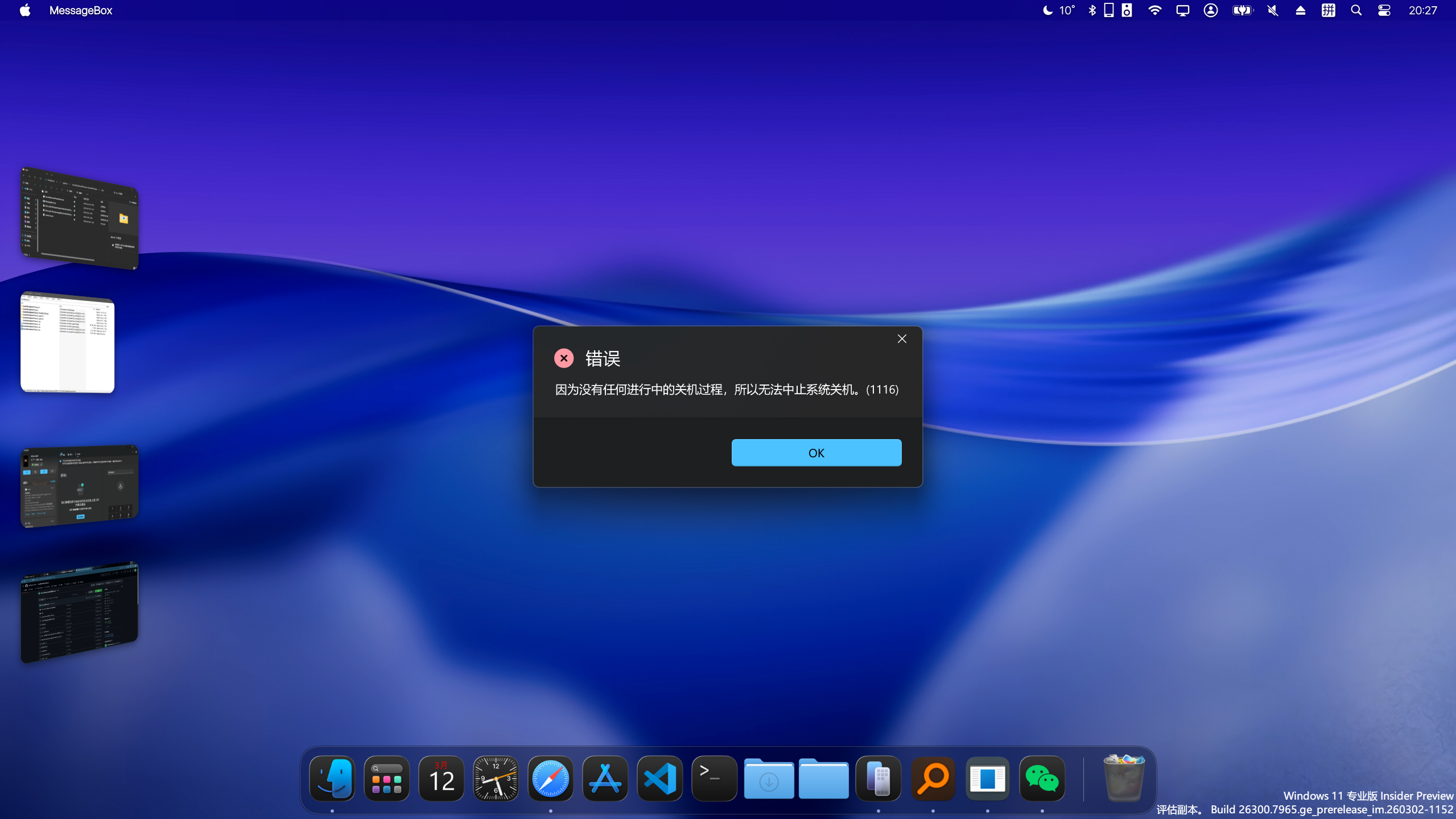Toggle the muted sound icon
Screen dimensions: 1456x819
pyautogui.click(x=1273, y=10)
